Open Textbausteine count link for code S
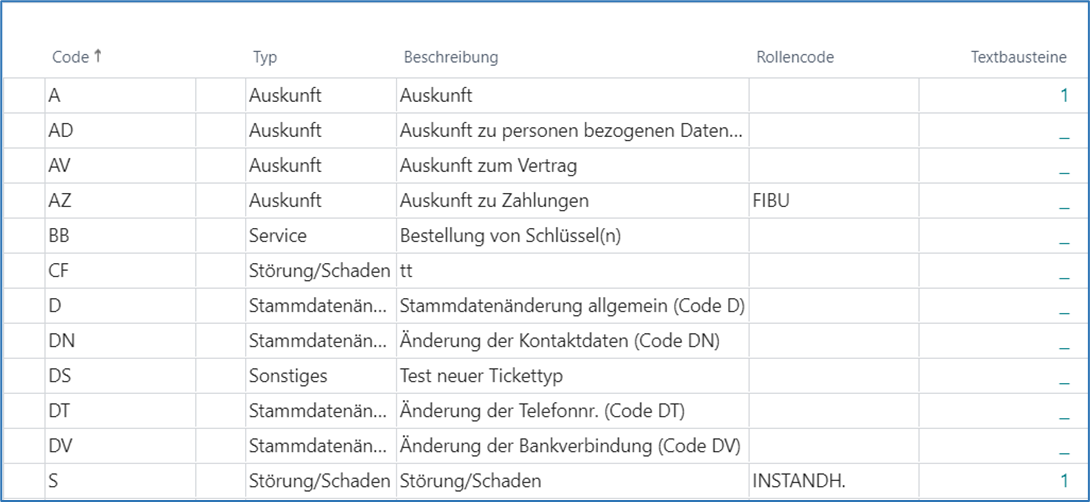The height and width of the screenshot is (502, 1090). 1064,481
